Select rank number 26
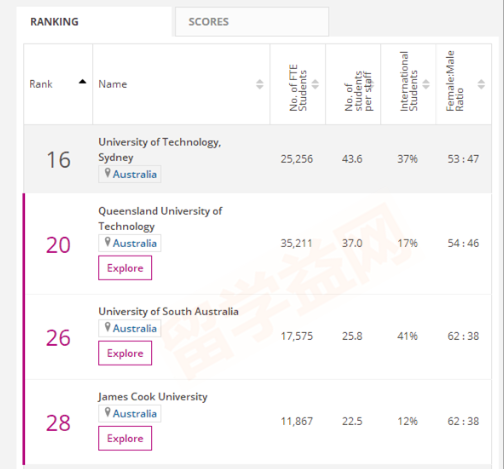Image resolution: width=504 pixels, height=469 pixels. click(x=58, y=338)
